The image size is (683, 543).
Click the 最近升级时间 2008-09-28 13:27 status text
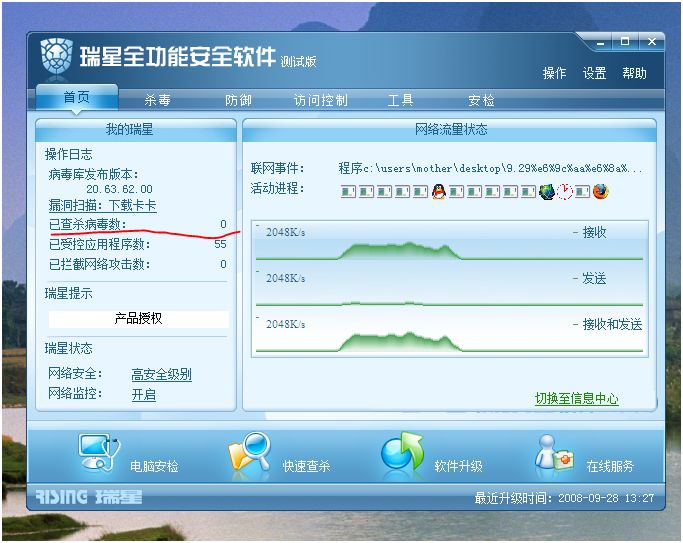(x=564, y=498)
